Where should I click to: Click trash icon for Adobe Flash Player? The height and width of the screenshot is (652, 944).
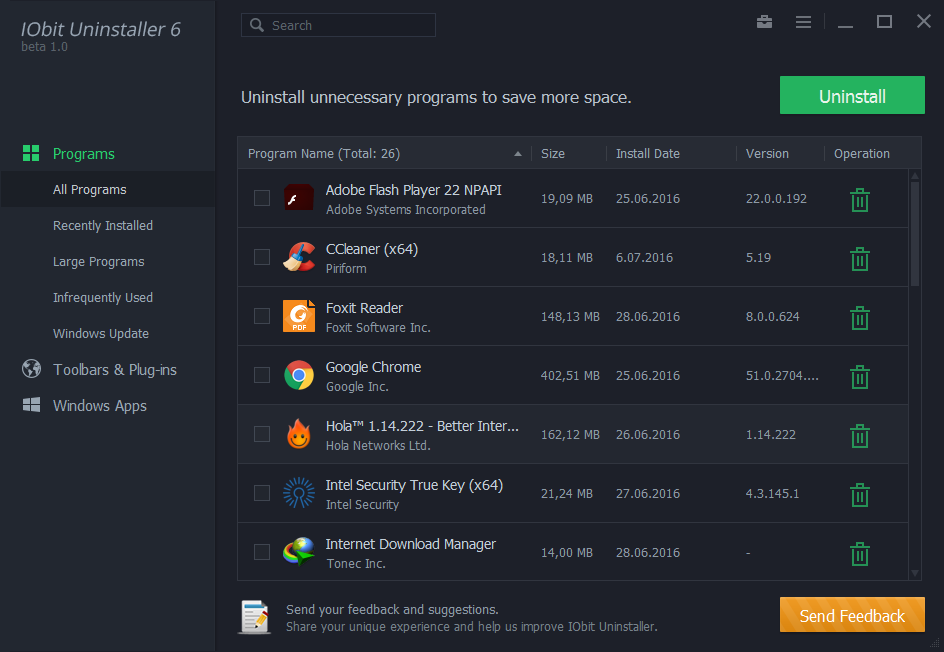pos(860,200)
